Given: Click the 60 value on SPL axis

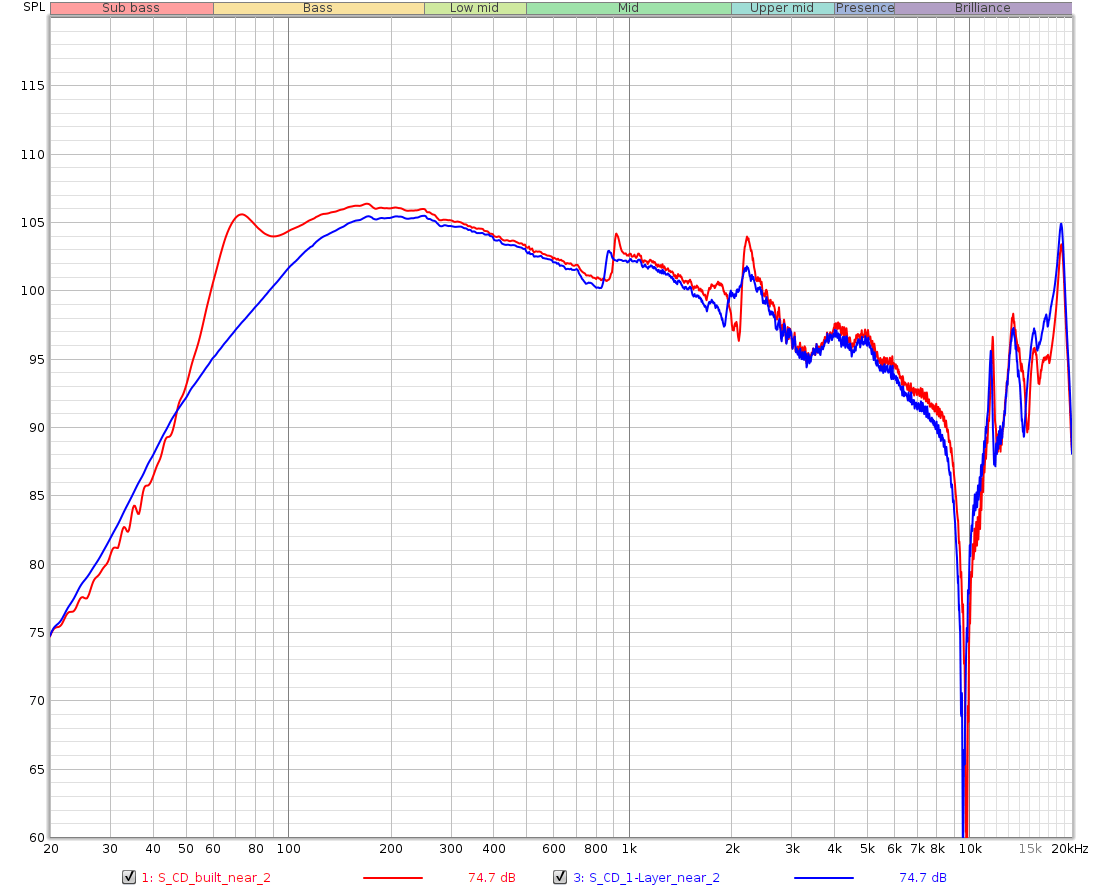Looking at the screenshot, I should pos(36,837).
